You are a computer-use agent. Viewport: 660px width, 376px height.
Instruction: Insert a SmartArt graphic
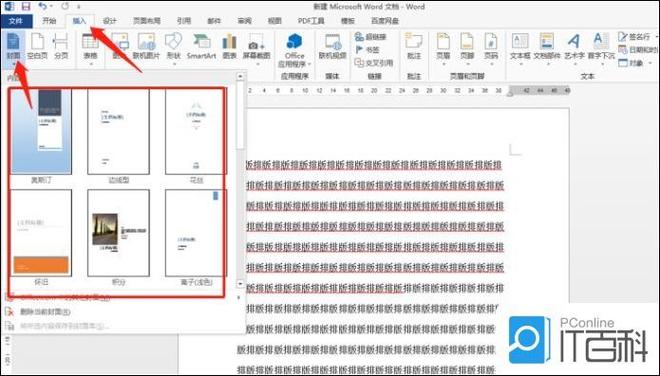[x=201, y=46]
